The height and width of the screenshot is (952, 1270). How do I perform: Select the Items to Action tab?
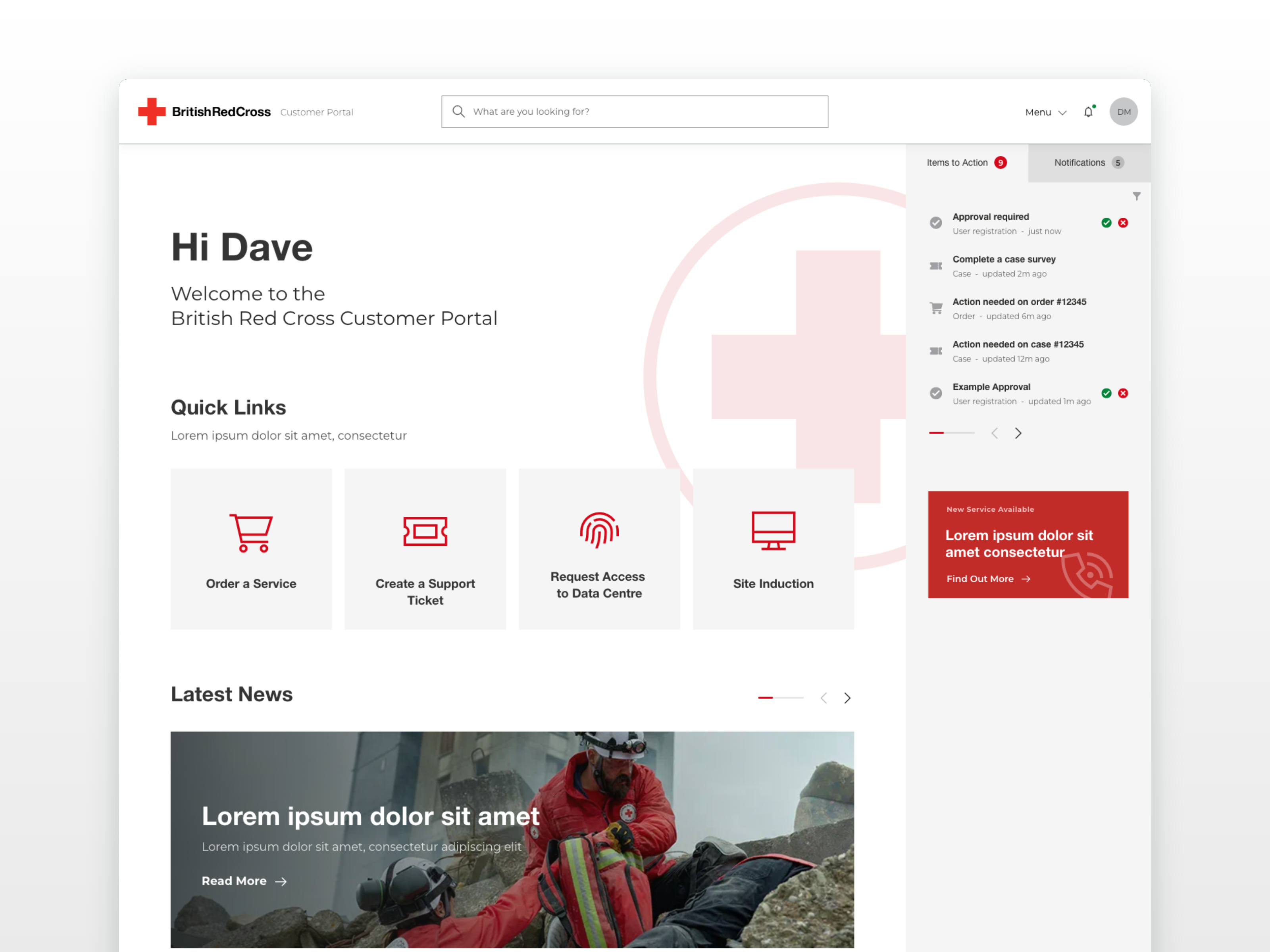(x=966, y=163)
